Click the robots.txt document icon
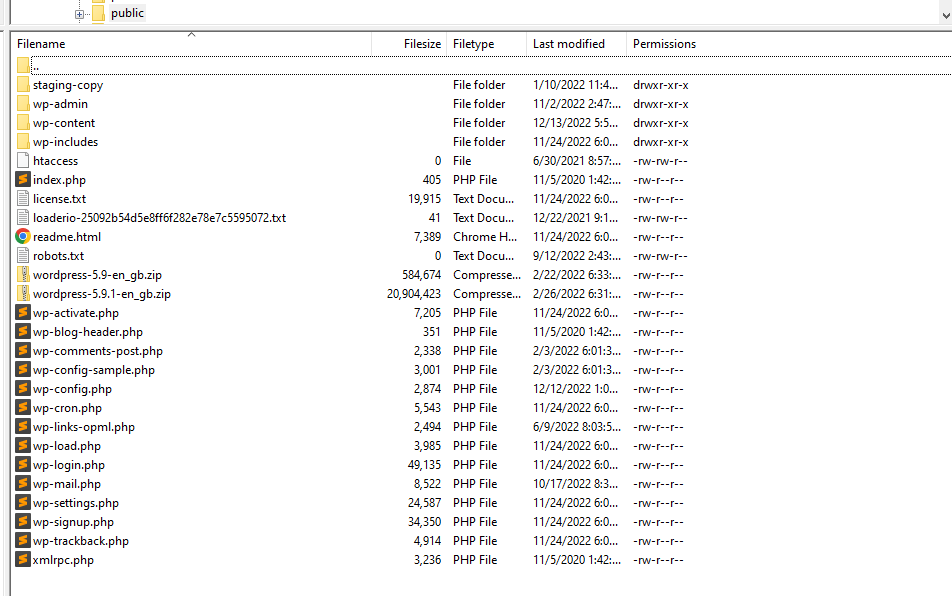Image resolution: width=952 pixels, height=596 pixels. 23,256
